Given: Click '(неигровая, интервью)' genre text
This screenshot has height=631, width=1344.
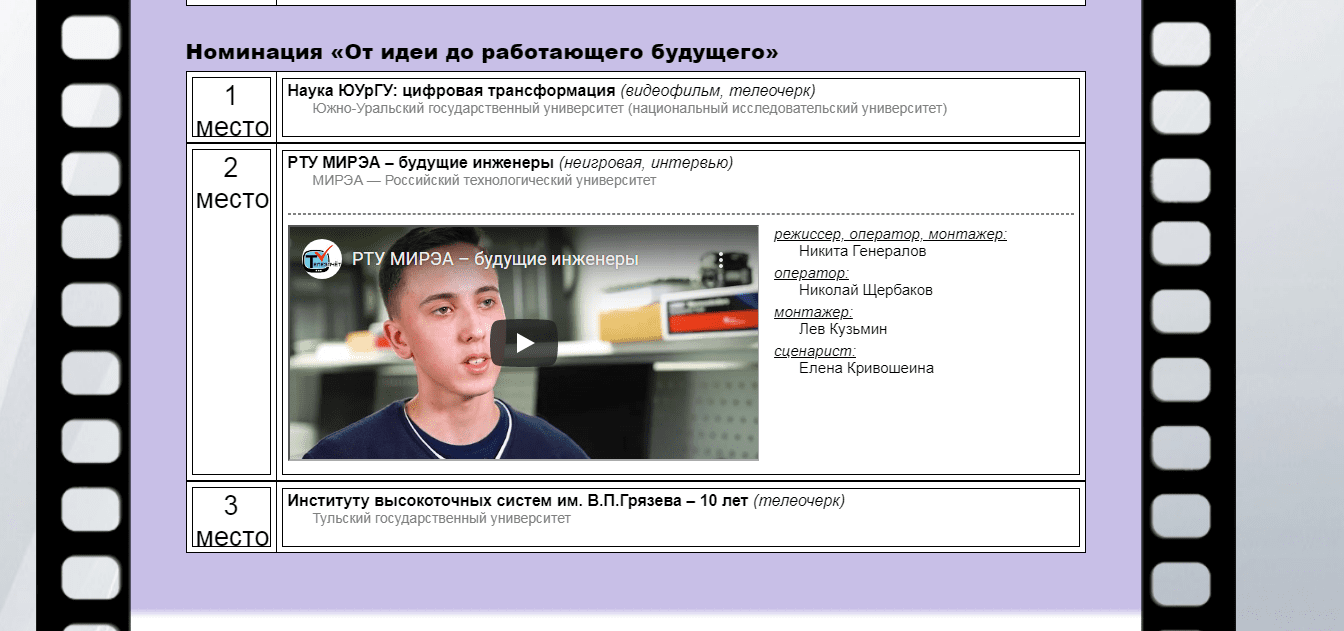Looking at the screenshot, I should pyautogui.click(x=646, y=163).
